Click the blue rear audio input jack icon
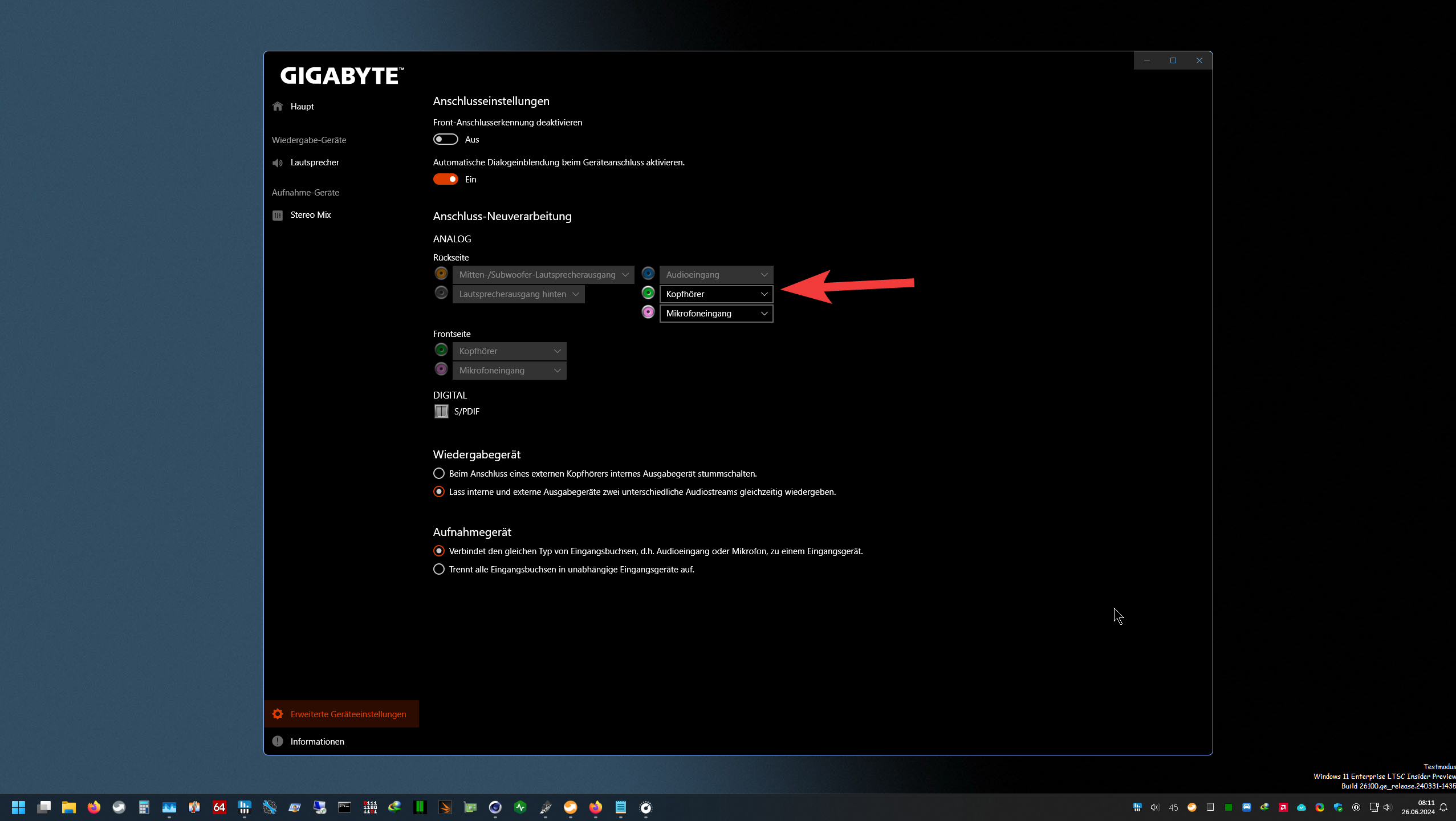Viewport: 1456px width, 821px height. (x=648, y=274)
